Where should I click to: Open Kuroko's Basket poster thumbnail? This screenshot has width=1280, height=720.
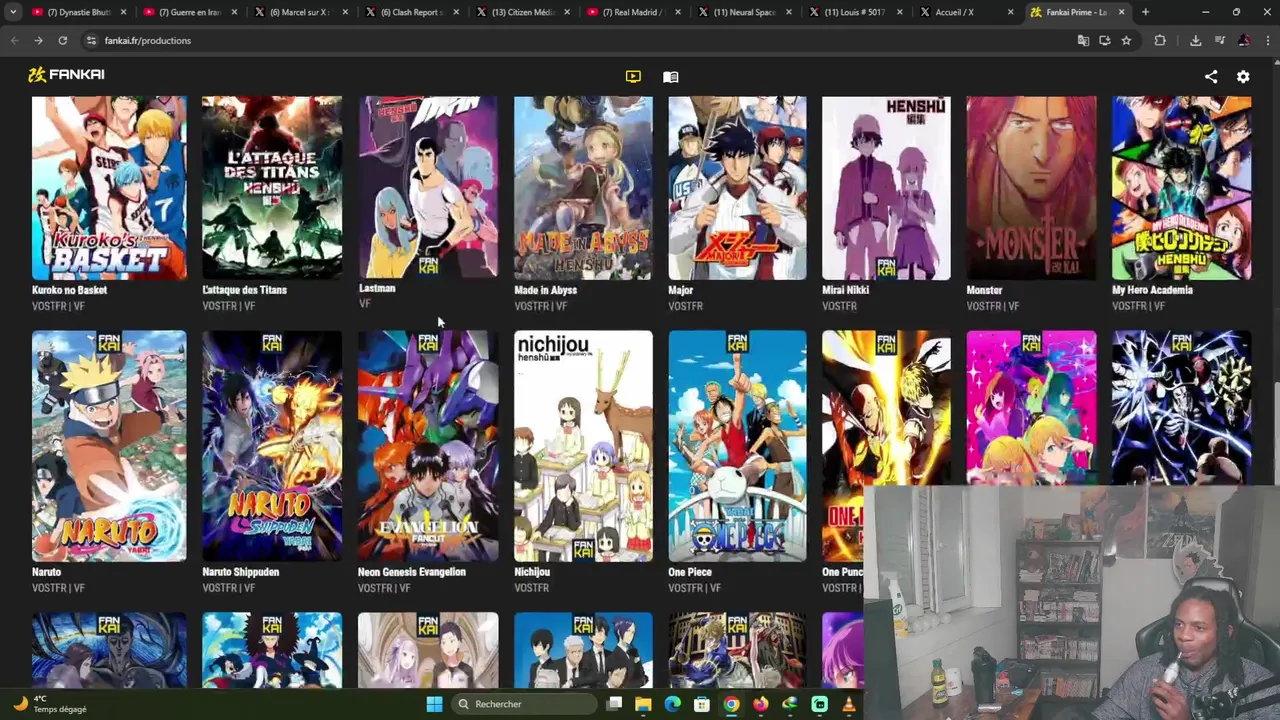pos(109,188)
